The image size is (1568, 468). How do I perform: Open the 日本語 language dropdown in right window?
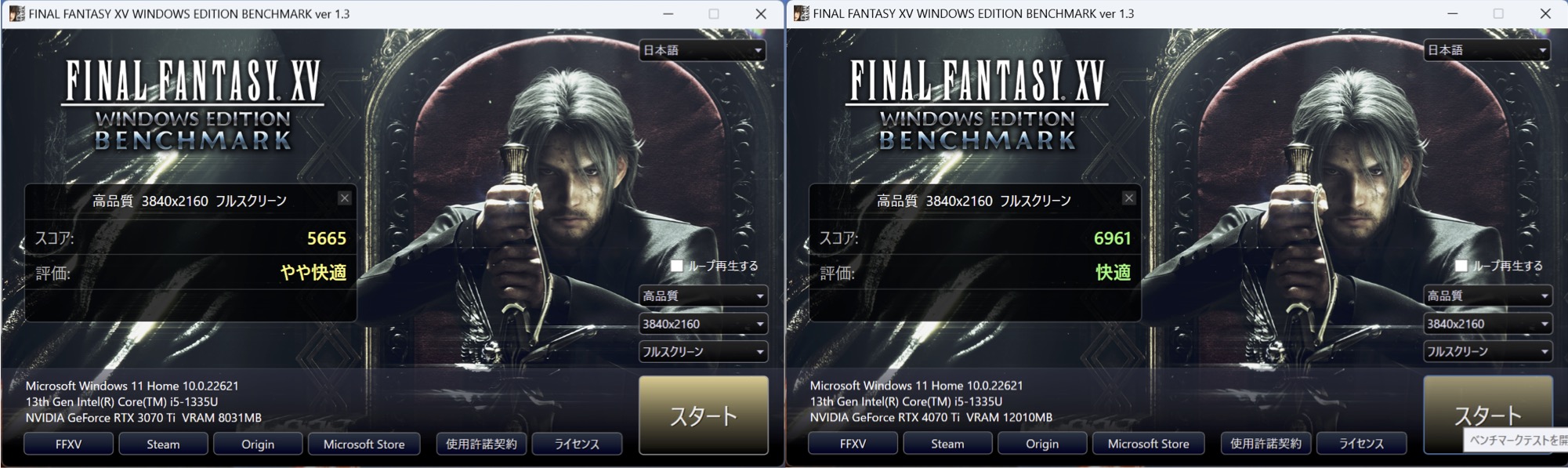1487,50
